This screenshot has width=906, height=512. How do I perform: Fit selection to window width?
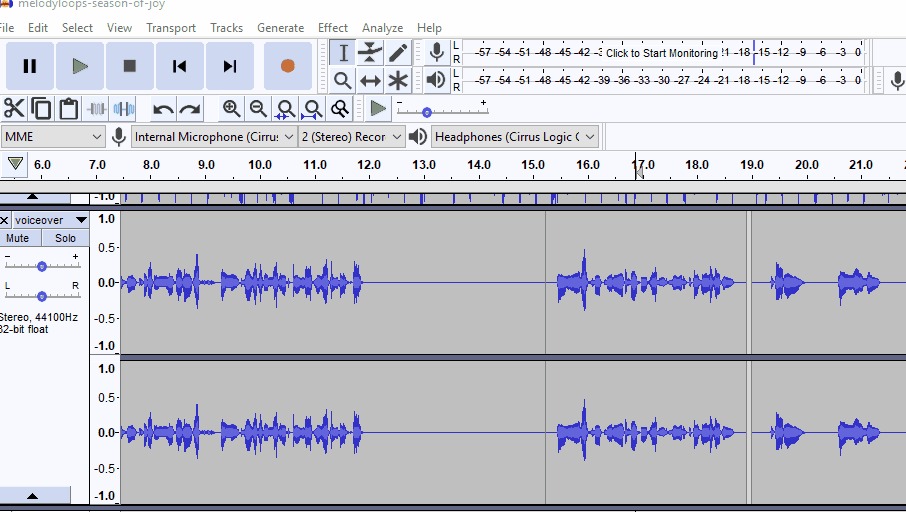point(285,109)
